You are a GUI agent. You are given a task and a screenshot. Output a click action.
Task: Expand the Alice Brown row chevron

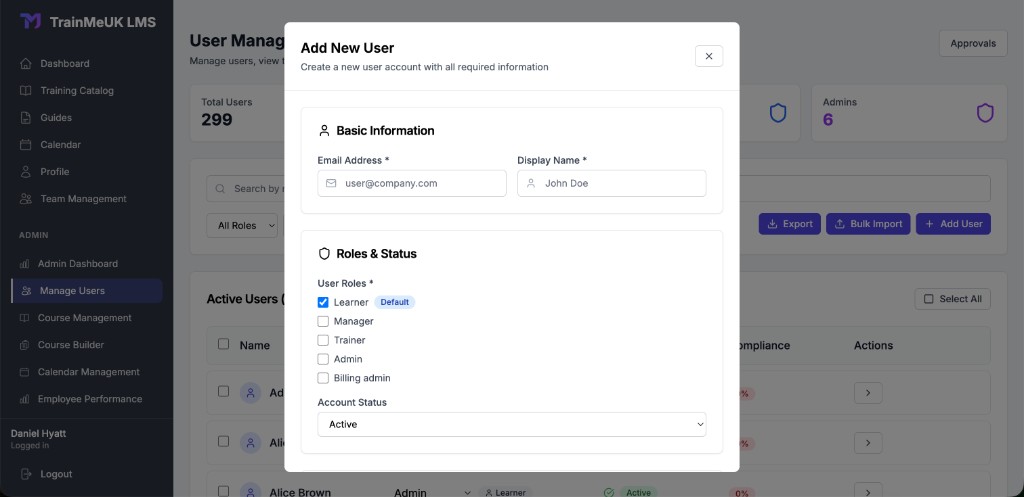coord(868,490)
